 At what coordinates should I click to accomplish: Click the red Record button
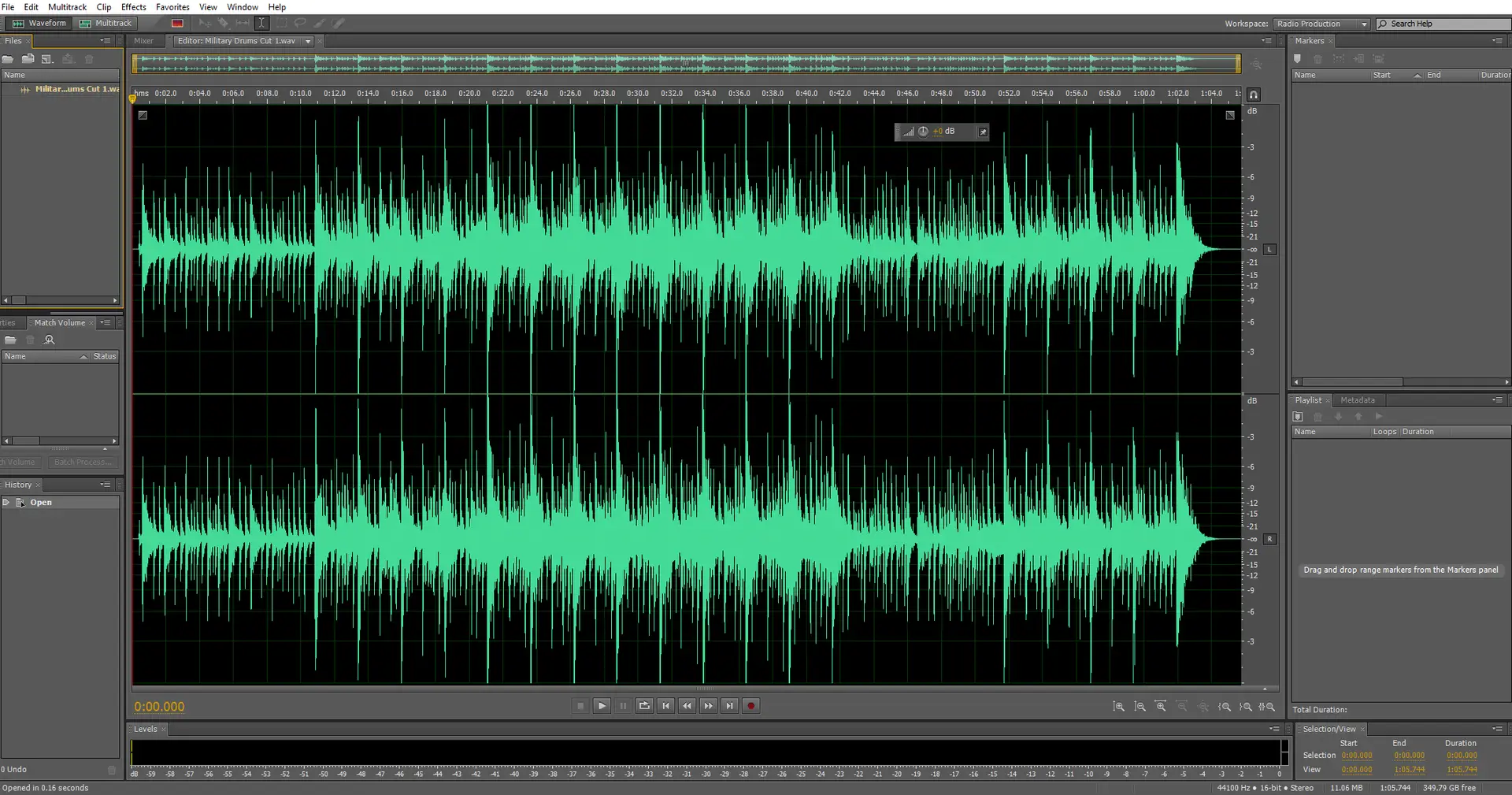(x=750, y=706)
